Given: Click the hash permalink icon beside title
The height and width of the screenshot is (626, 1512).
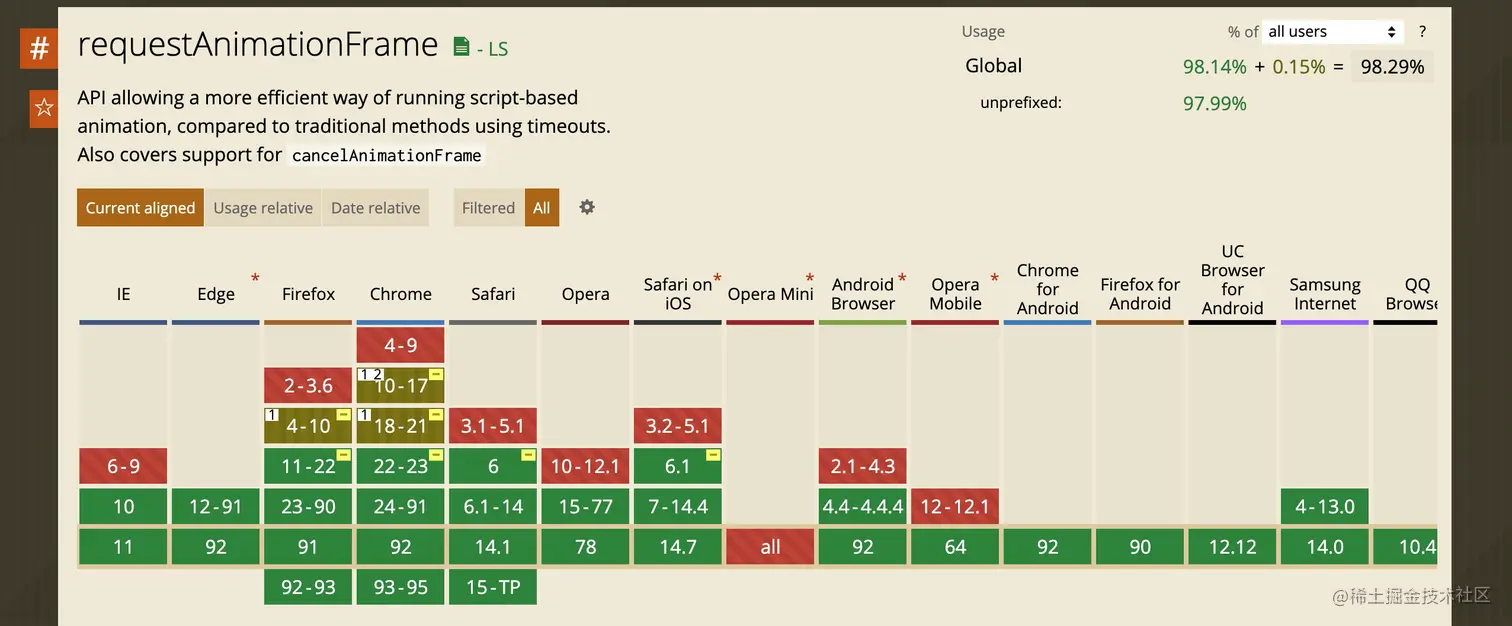Looking at the screenshot, I should click(39, 48).
